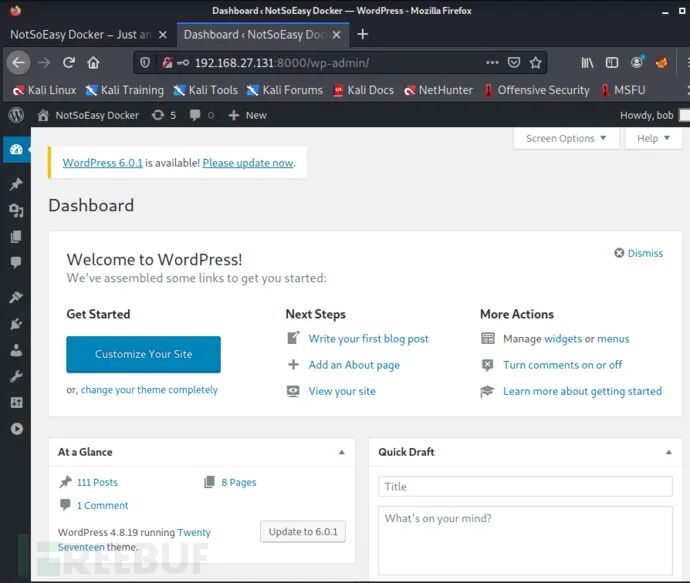Viewport: 690px width, 583px height.
Task: Bookmark this page with the star icon
Action: [x=536, y=63]
